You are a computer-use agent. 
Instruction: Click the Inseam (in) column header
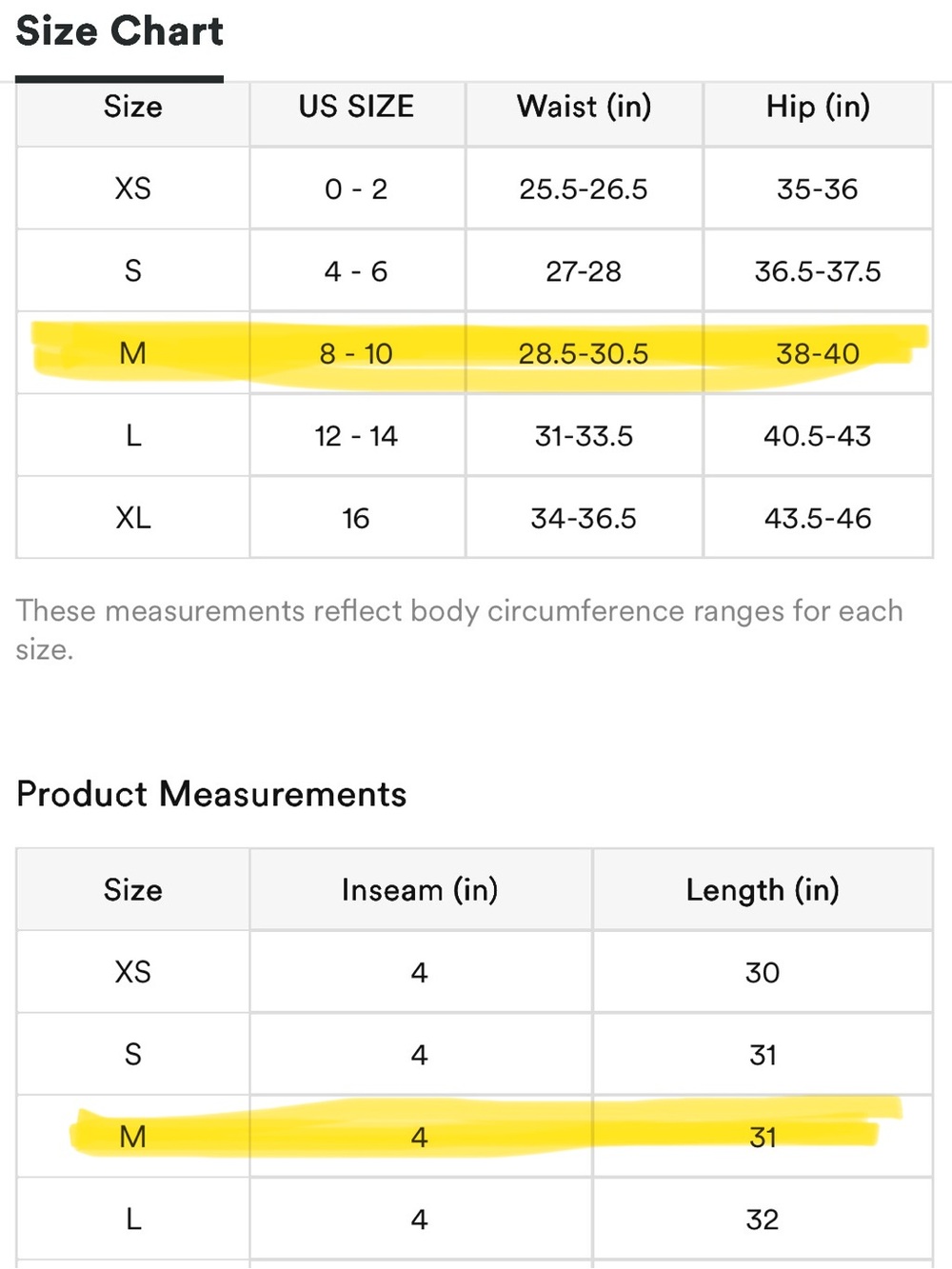pyautogui.click(x=420, y=890)
